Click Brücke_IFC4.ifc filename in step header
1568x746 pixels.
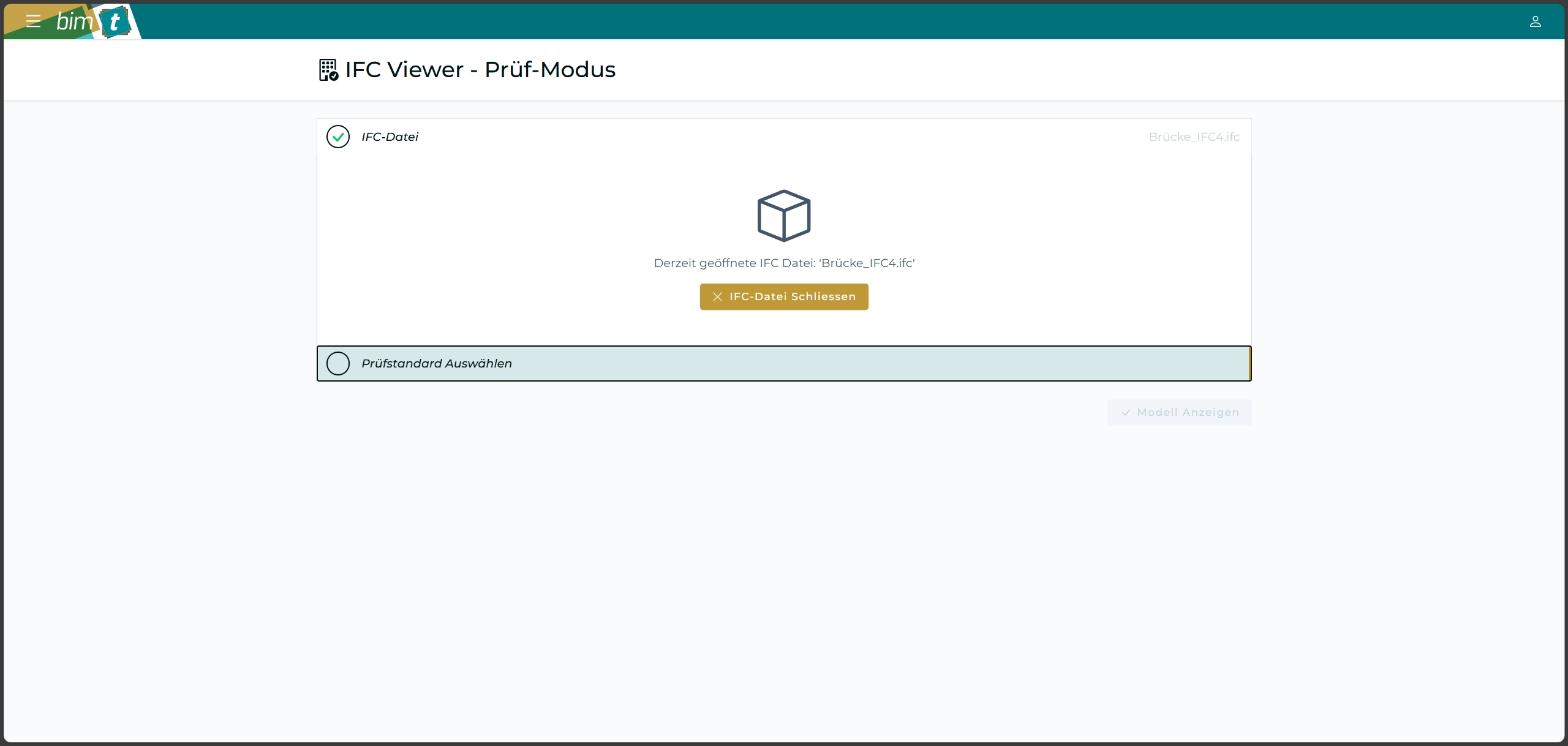[x=1193, y=137]
